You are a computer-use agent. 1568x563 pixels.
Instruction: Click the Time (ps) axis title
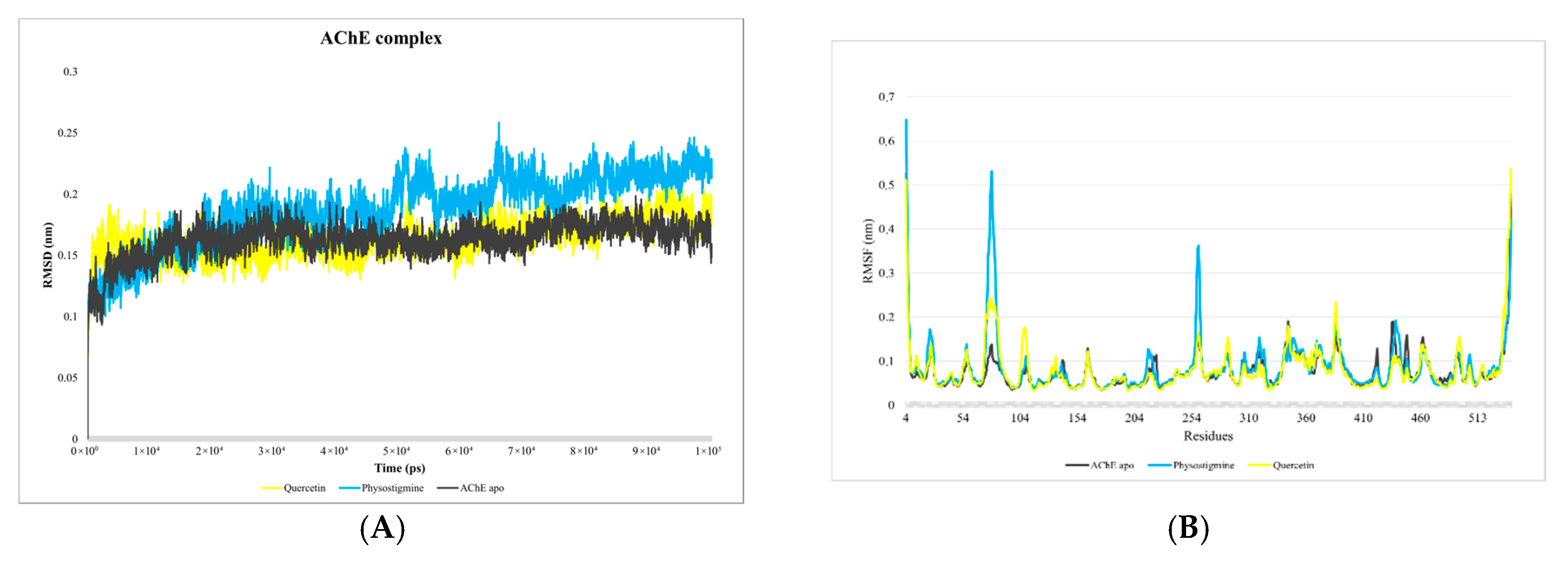click(399, 468)
